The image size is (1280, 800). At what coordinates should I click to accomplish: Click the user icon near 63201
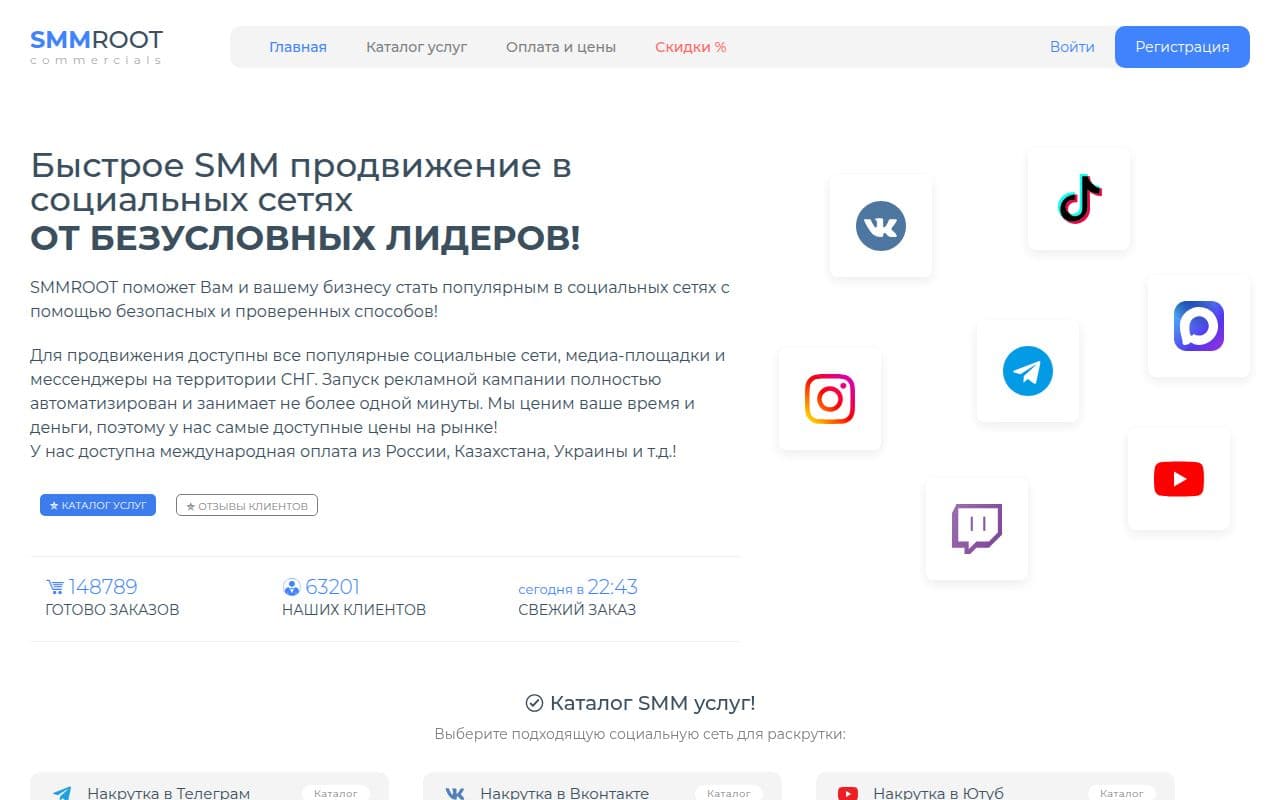pos(292,587)
